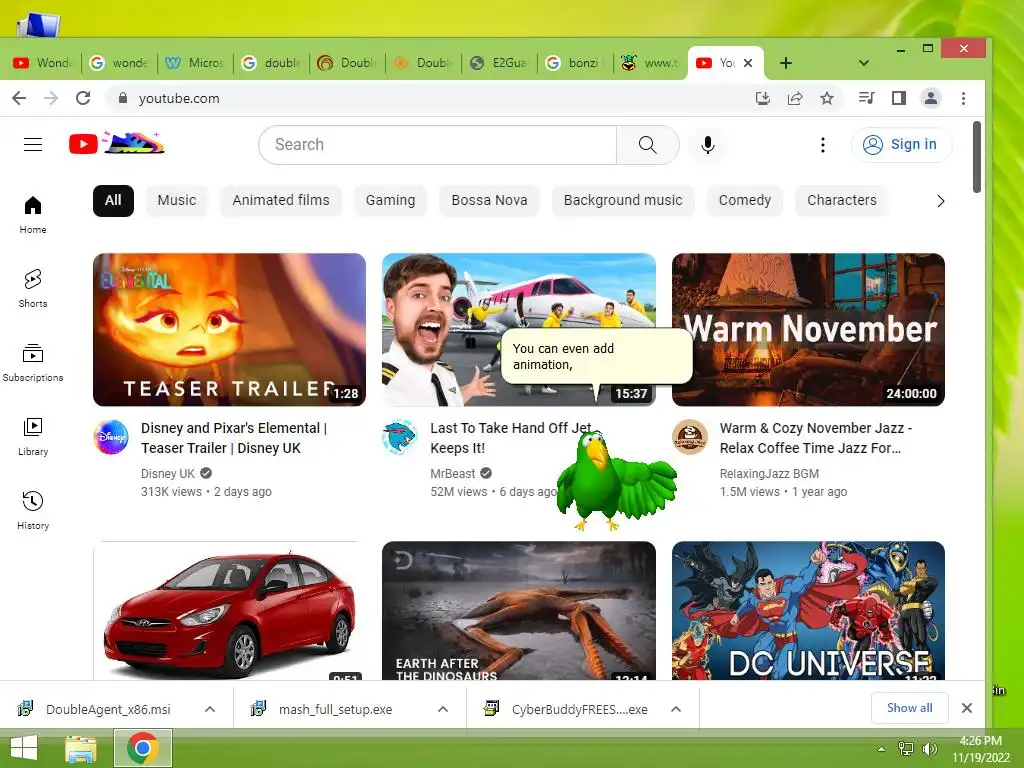Click the YouTube search input field
This screenshot has height=768, width=1024.
(x=438, y=144)
